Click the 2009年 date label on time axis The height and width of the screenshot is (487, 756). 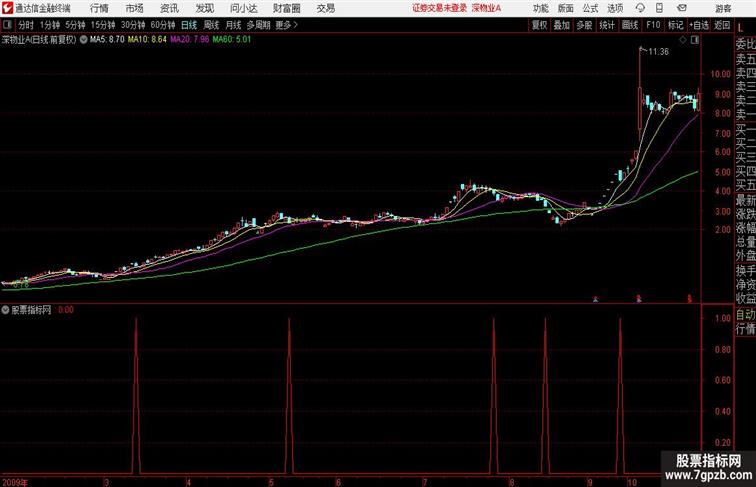pyautogui.click(x=15, y=482)
